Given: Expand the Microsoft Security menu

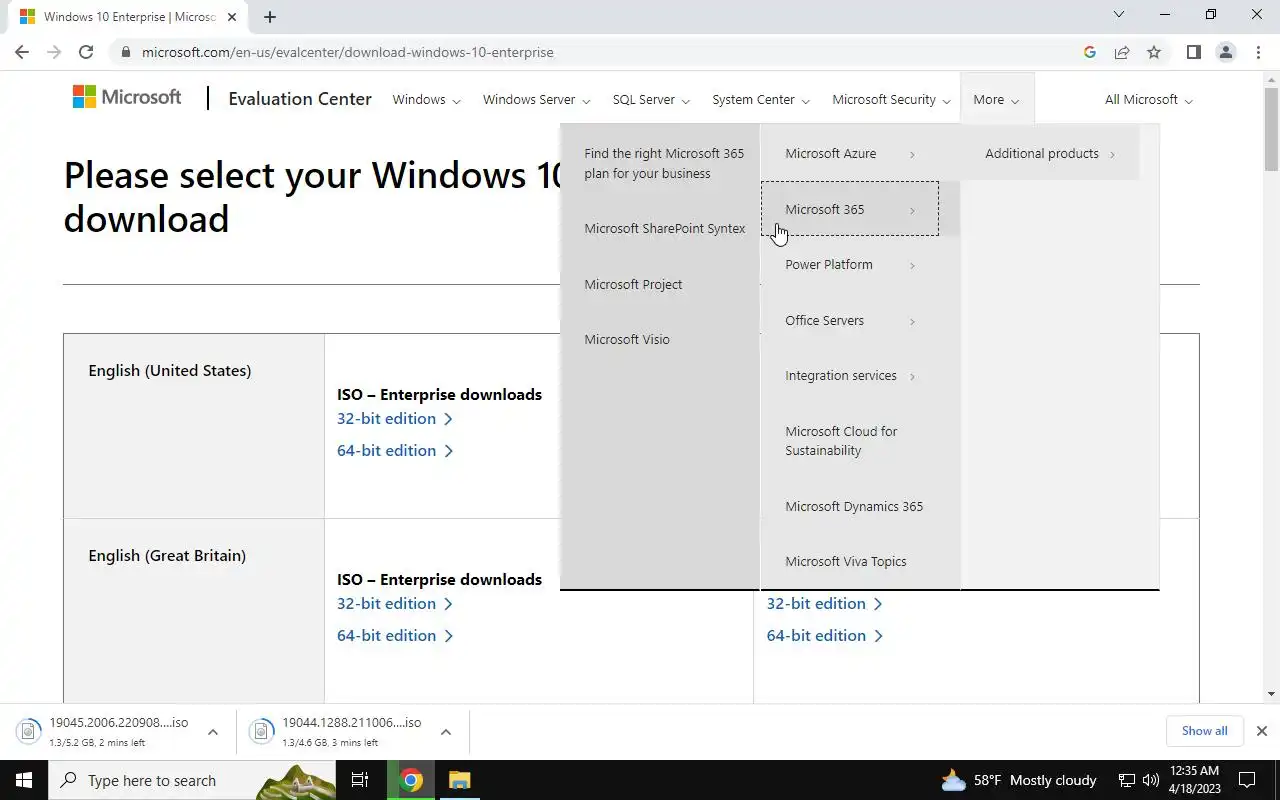Looking at the screenshot, I should click(891, 99).
